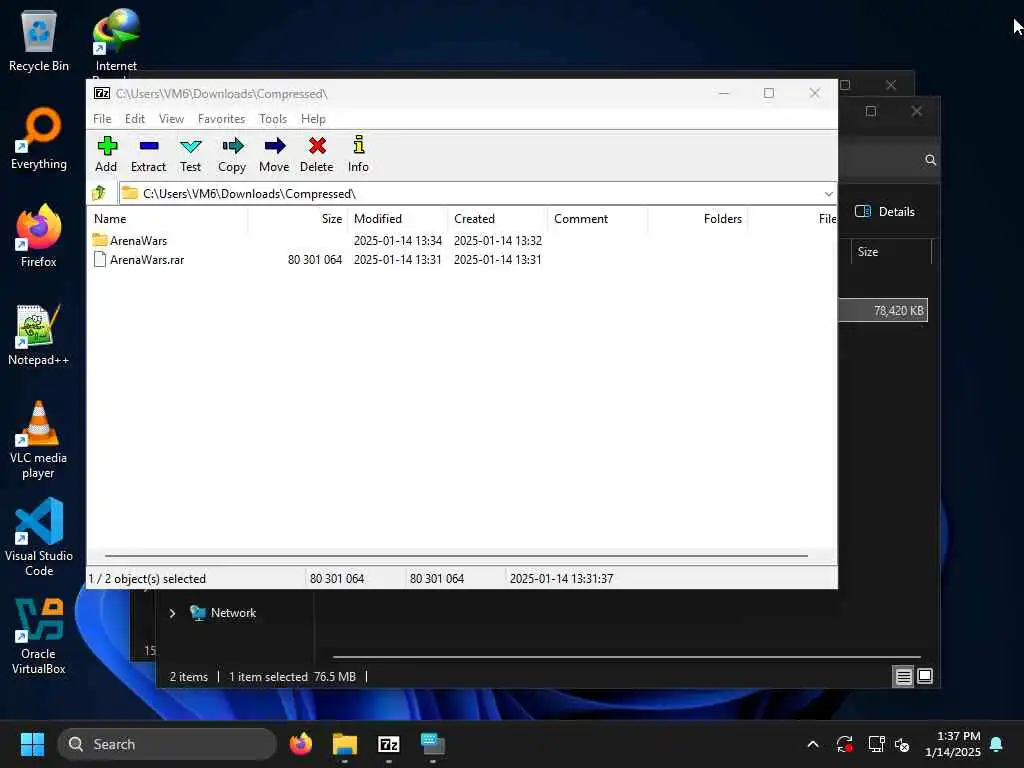Select the ArenaWars.rar file

point(147,260)
